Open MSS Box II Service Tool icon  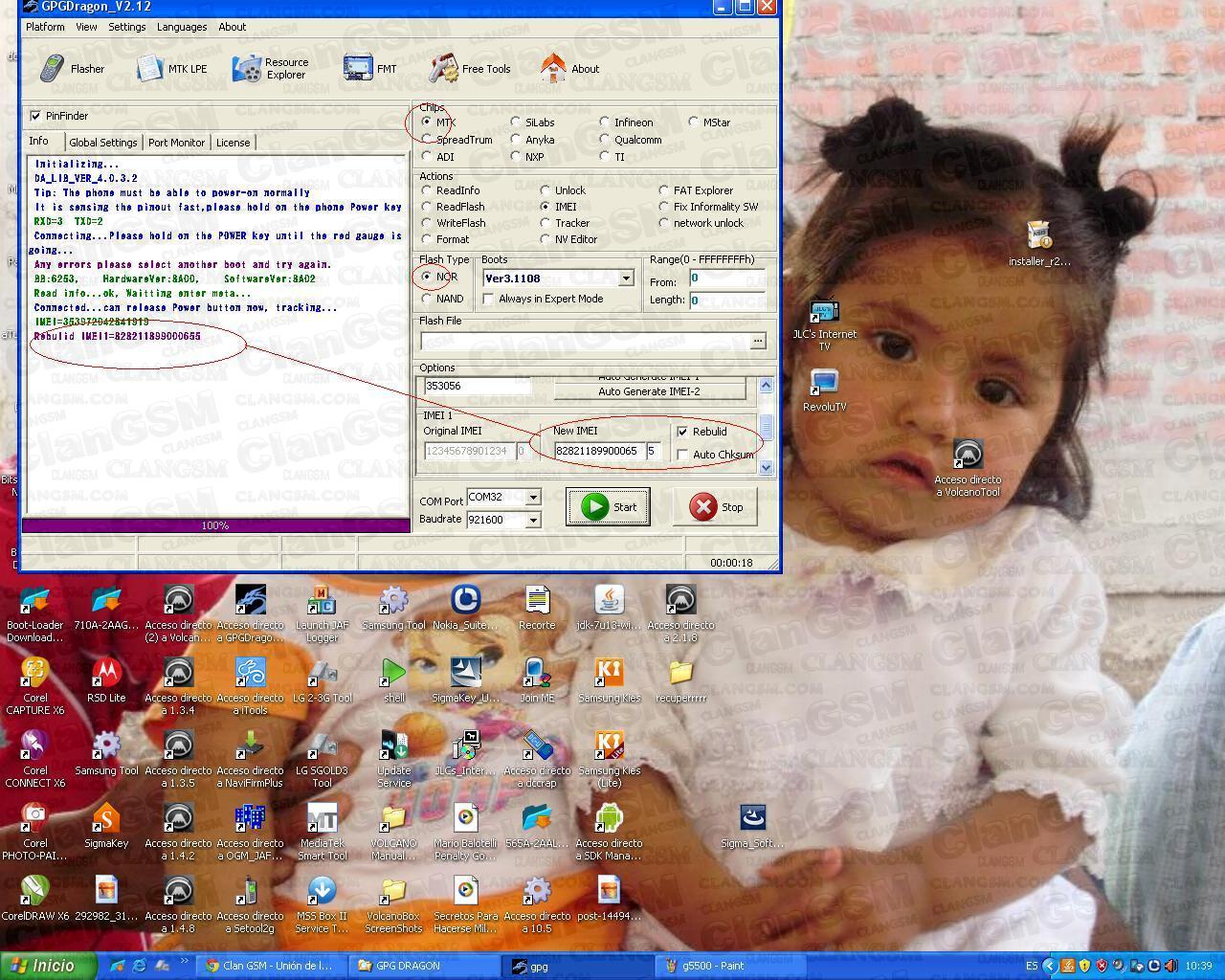coord(322,905)
